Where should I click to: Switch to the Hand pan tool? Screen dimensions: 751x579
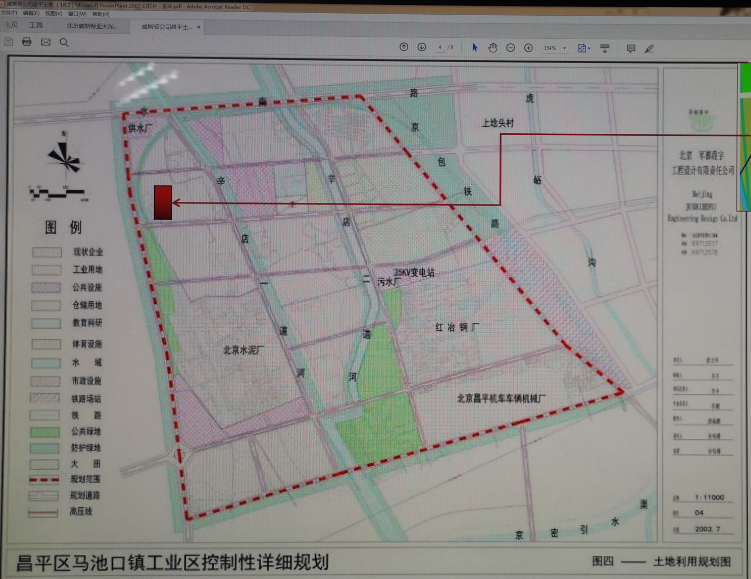(493, 47)
